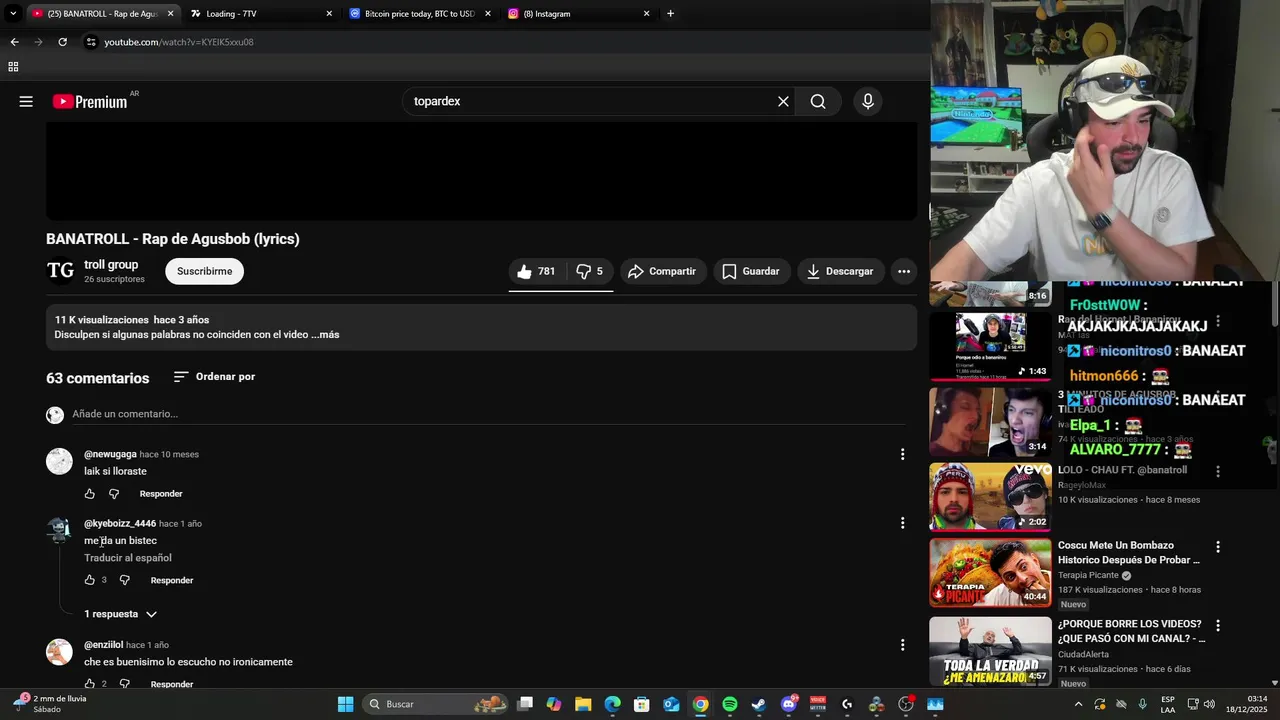1280x720 pixels.
Task: Open Discord from the taskbar
Action: [789, 704]
